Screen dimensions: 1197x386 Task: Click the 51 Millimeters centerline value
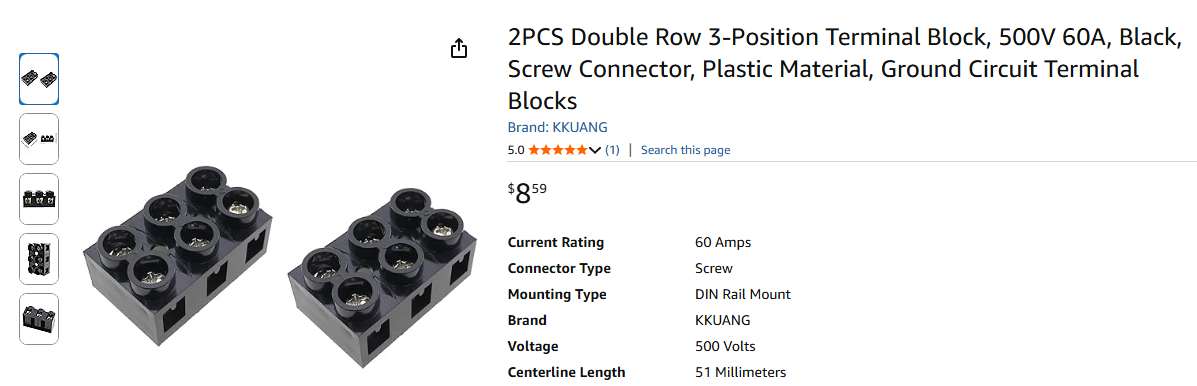pyautogui.click(x=740, y=372)
